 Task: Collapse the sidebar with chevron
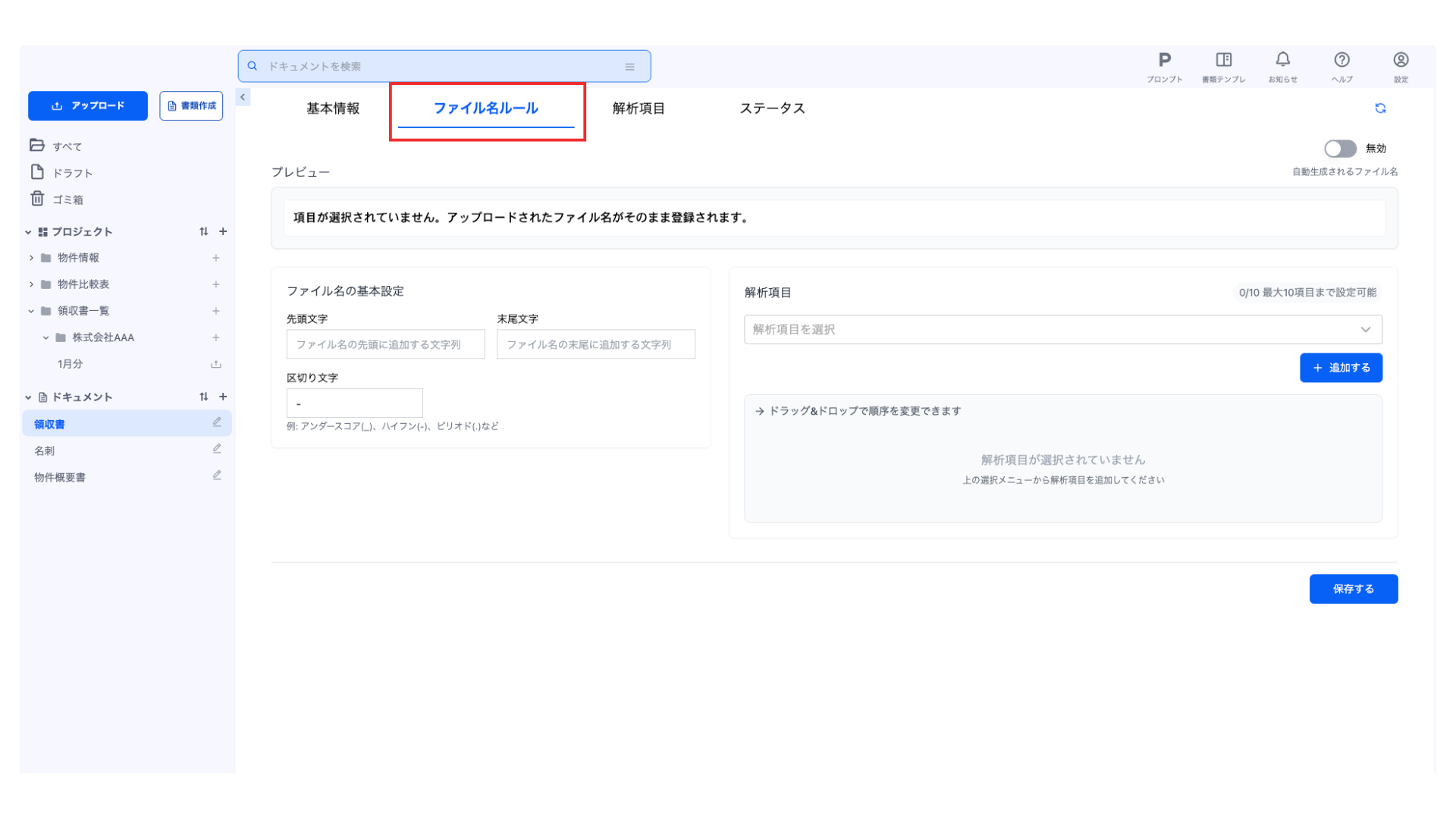click(x=243, y=97)
